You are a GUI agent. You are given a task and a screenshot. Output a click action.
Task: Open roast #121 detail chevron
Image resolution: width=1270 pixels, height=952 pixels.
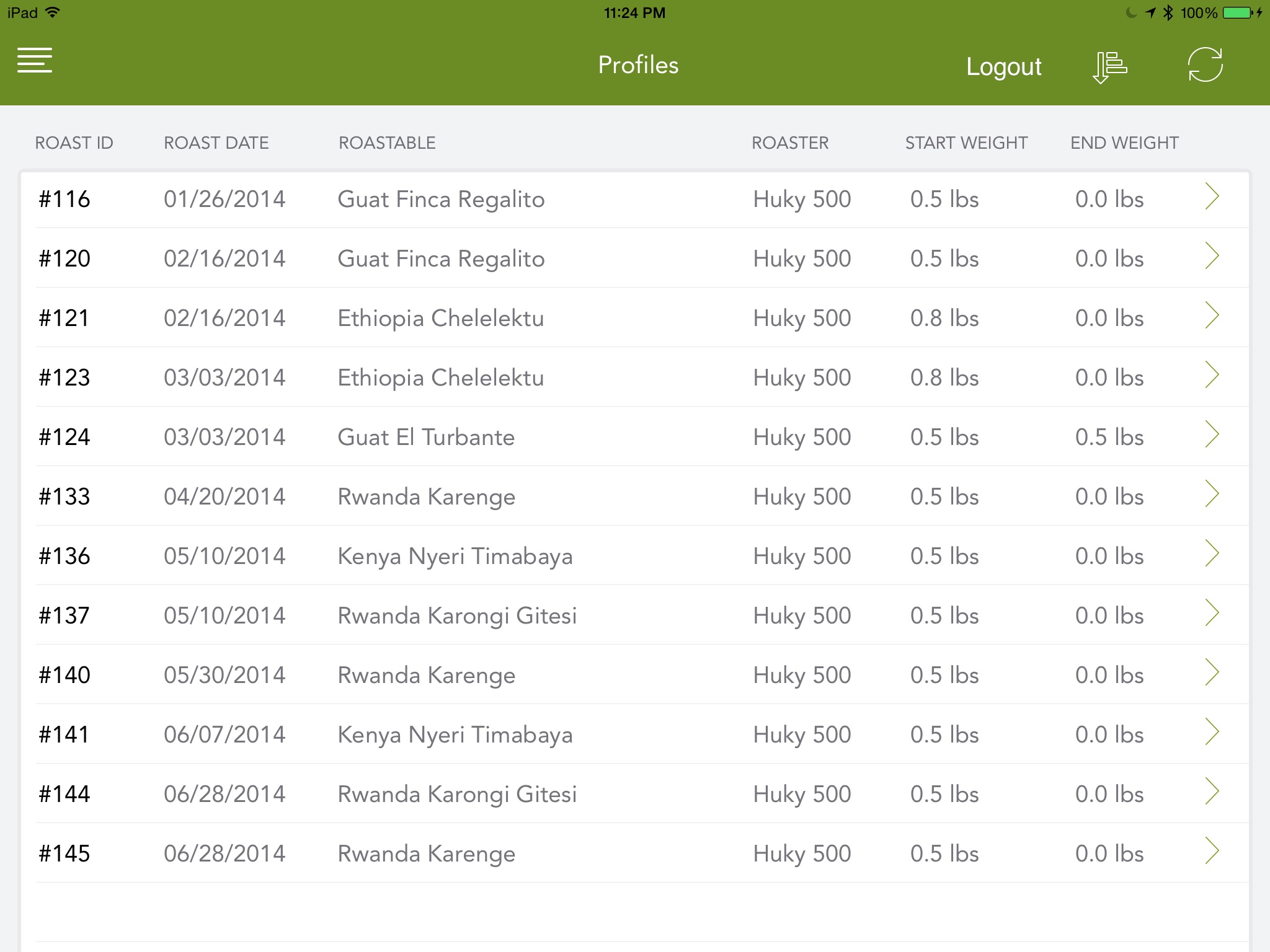point(1212,315)
